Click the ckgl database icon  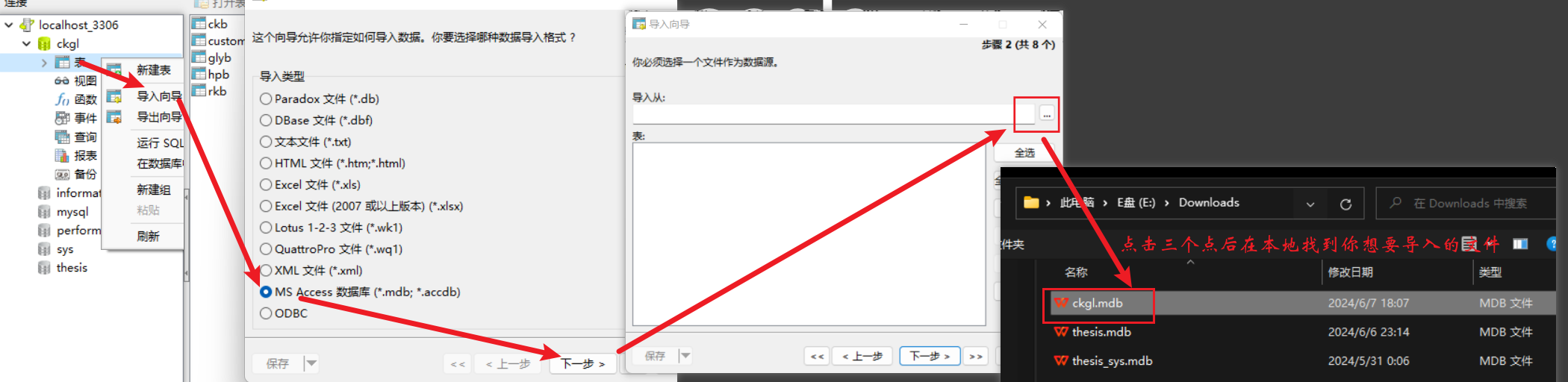(x=45, y=44)
